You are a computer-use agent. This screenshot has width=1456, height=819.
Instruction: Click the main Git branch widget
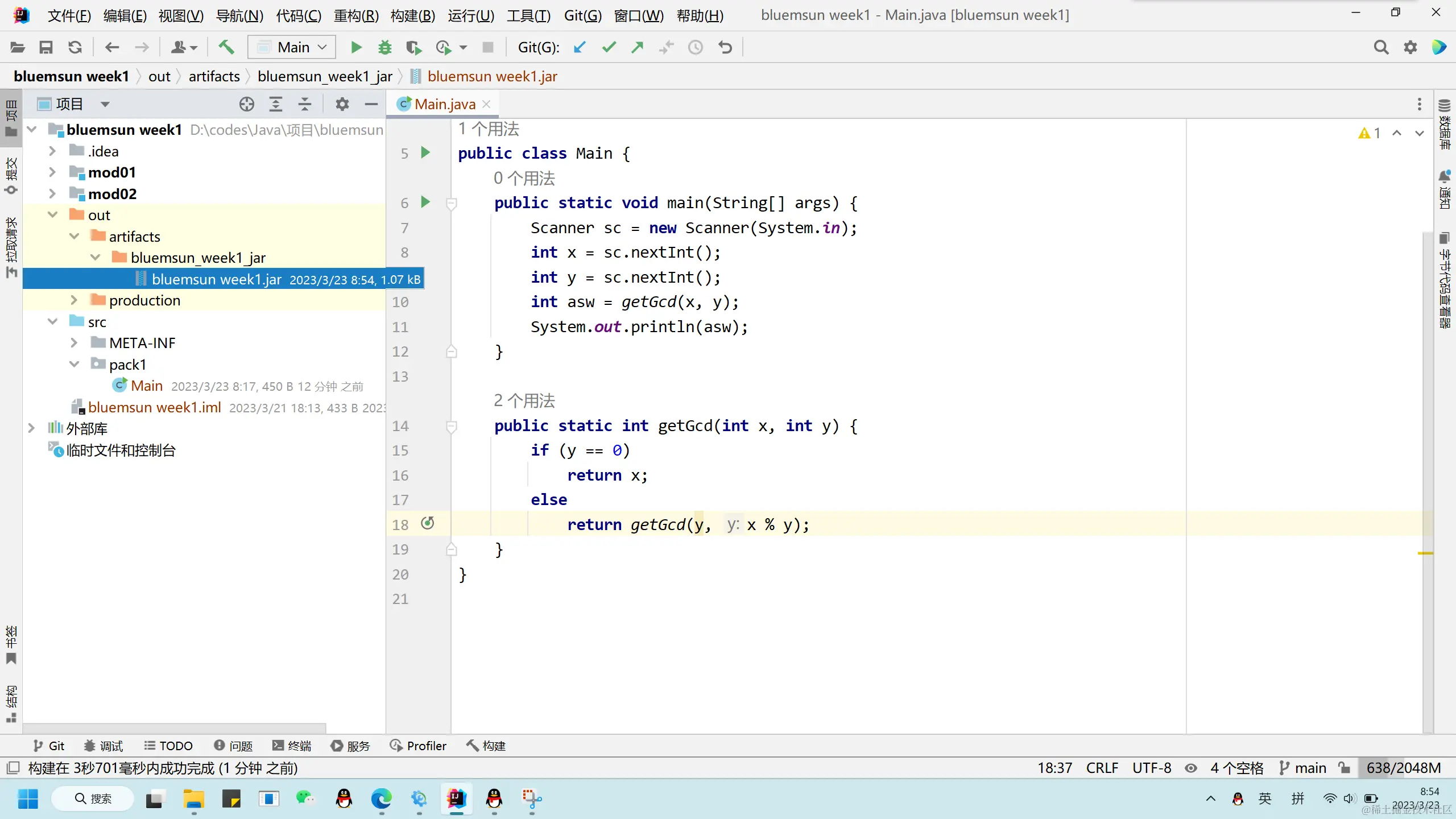click(1302, 768)
